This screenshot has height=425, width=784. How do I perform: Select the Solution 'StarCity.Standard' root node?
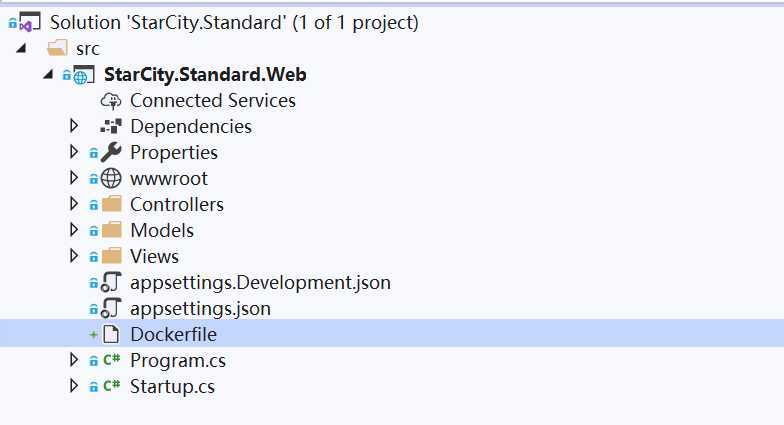[x=234, y=22]
